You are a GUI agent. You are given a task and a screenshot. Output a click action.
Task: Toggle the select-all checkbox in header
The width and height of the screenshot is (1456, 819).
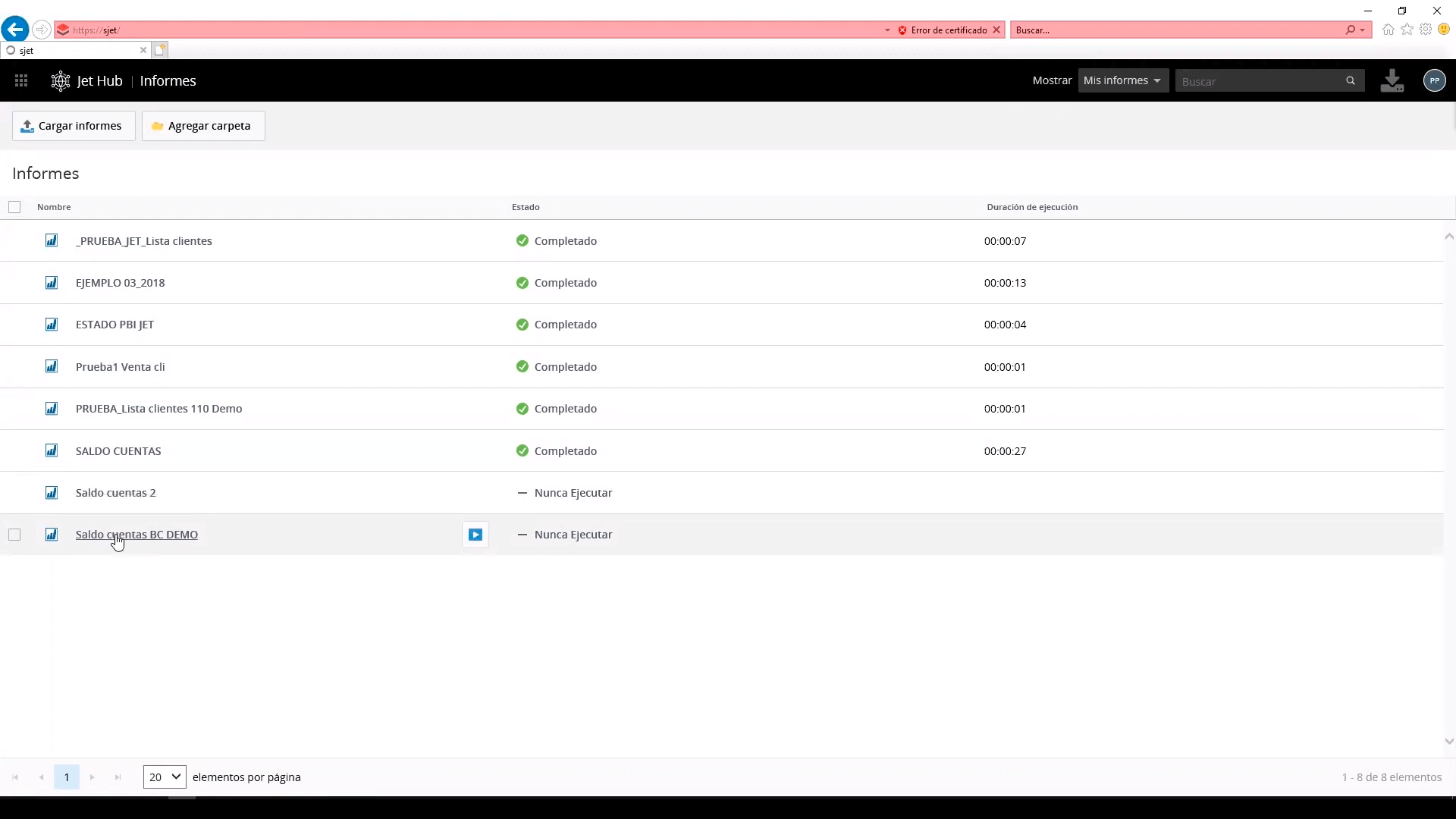pos(14,207)
